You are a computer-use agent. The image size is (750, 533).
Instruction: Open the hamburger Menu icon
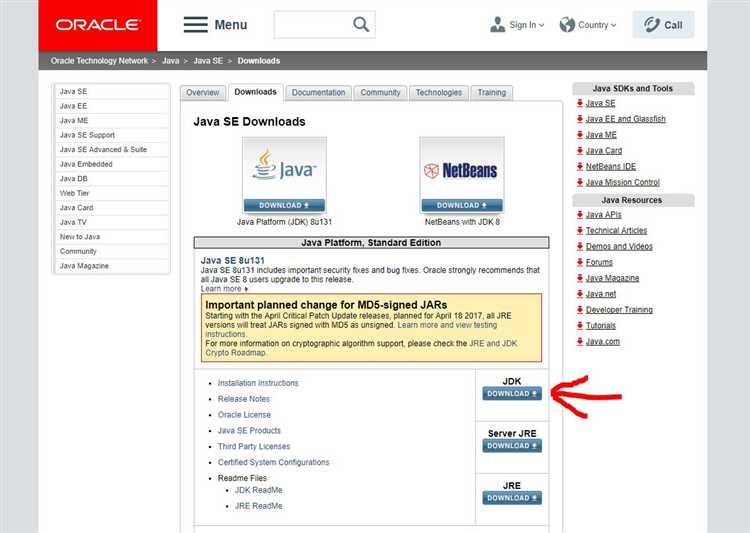click(196, 24)
